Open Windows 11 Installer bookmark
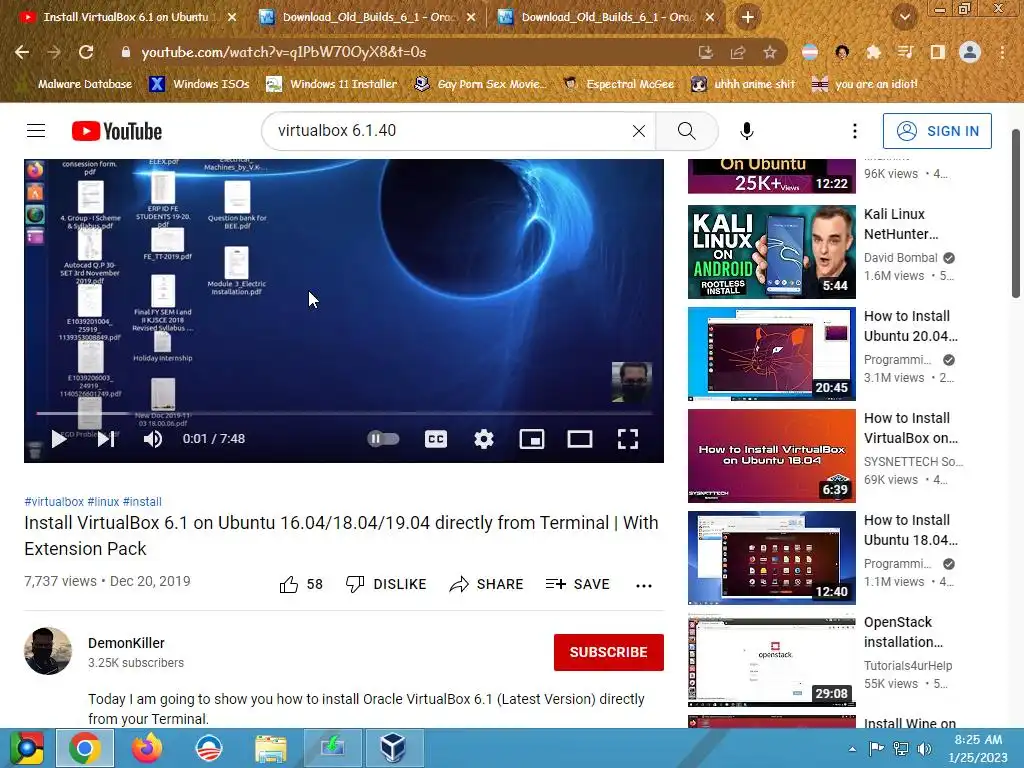This screenshot has height=768, width=1024. coord(332,84)
